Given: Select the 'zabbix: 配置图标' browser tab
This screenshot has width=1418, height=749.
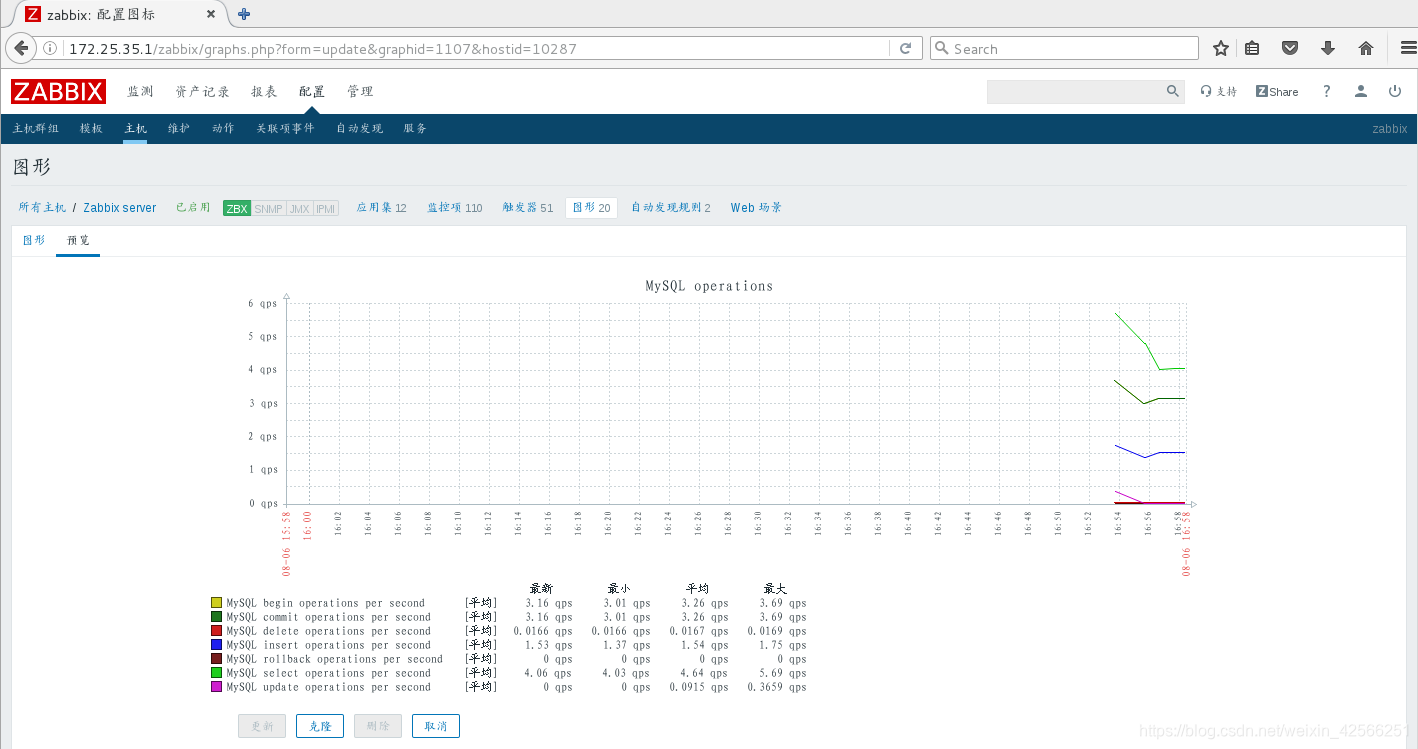Looking at the screenshot, I should coord(120,14).
